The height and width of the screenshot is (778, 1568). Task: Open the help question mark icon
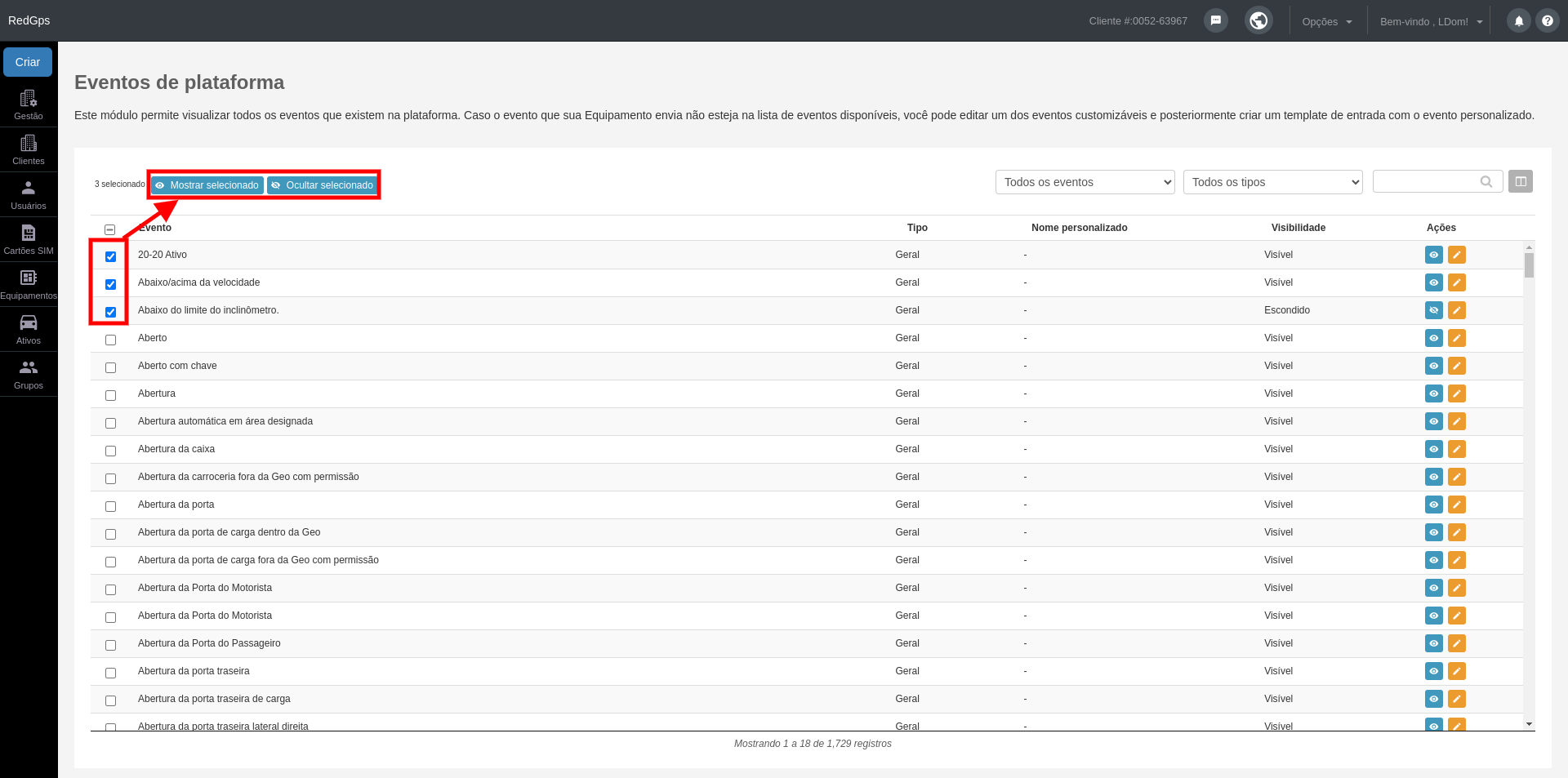pos(1548,21)
